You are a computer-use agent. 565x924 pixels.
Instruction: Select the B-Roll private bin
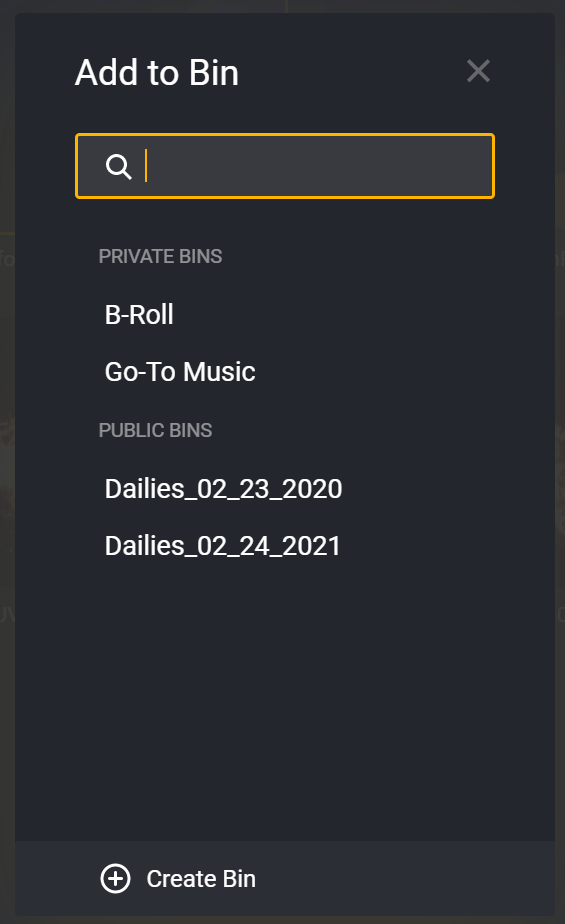[139, 314]
